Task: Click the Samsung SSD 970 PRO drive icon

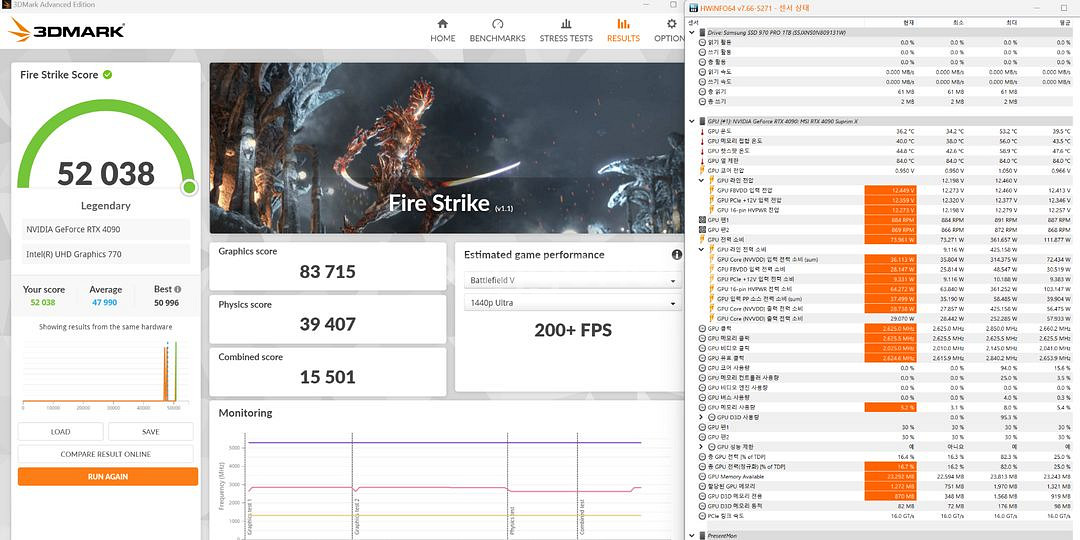Action: pos(702,32)
